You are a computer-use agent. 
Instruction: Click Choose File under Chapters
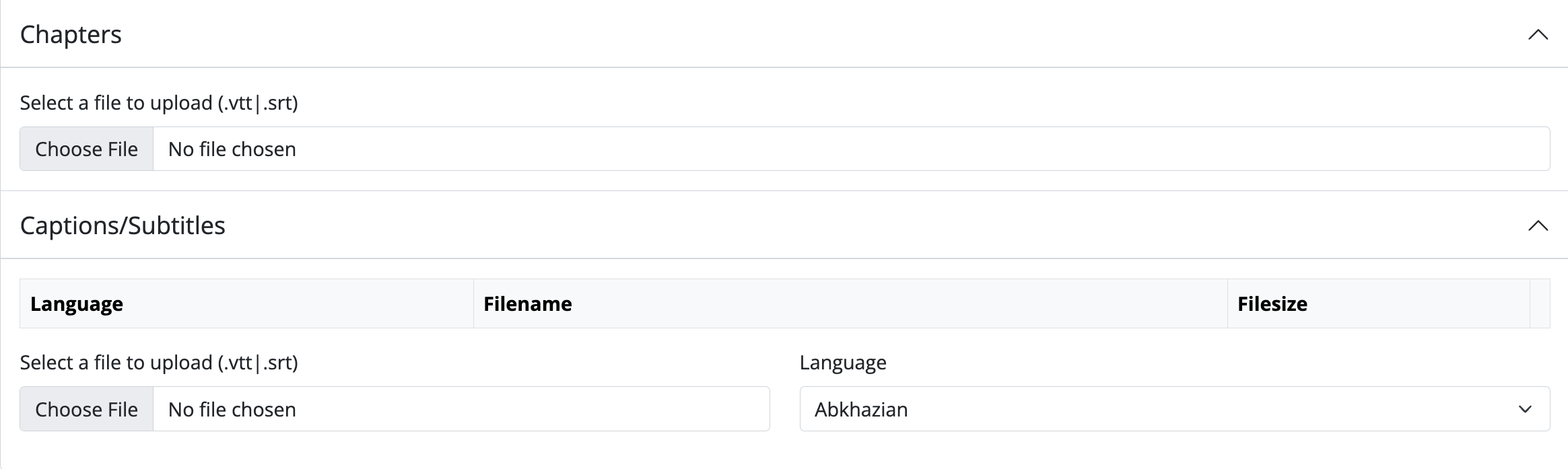87,149
